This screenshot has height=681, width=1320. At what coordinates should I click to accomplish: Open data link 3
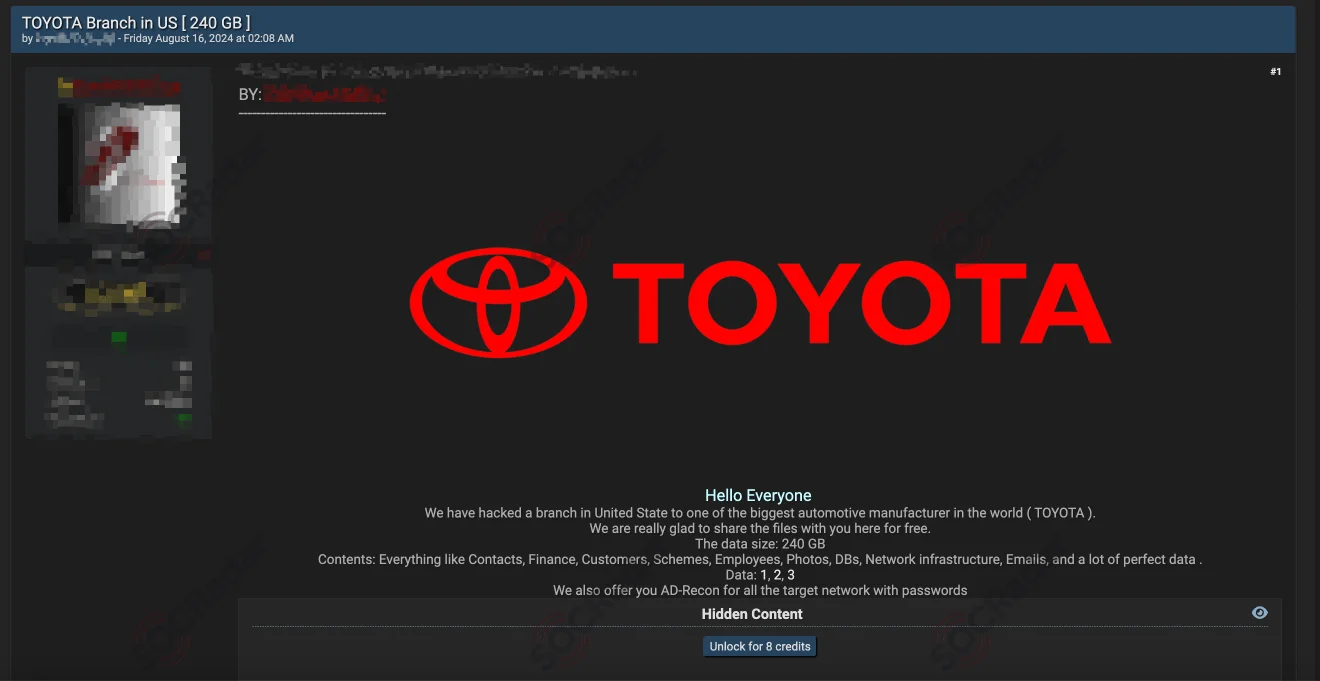click(791, 575)
